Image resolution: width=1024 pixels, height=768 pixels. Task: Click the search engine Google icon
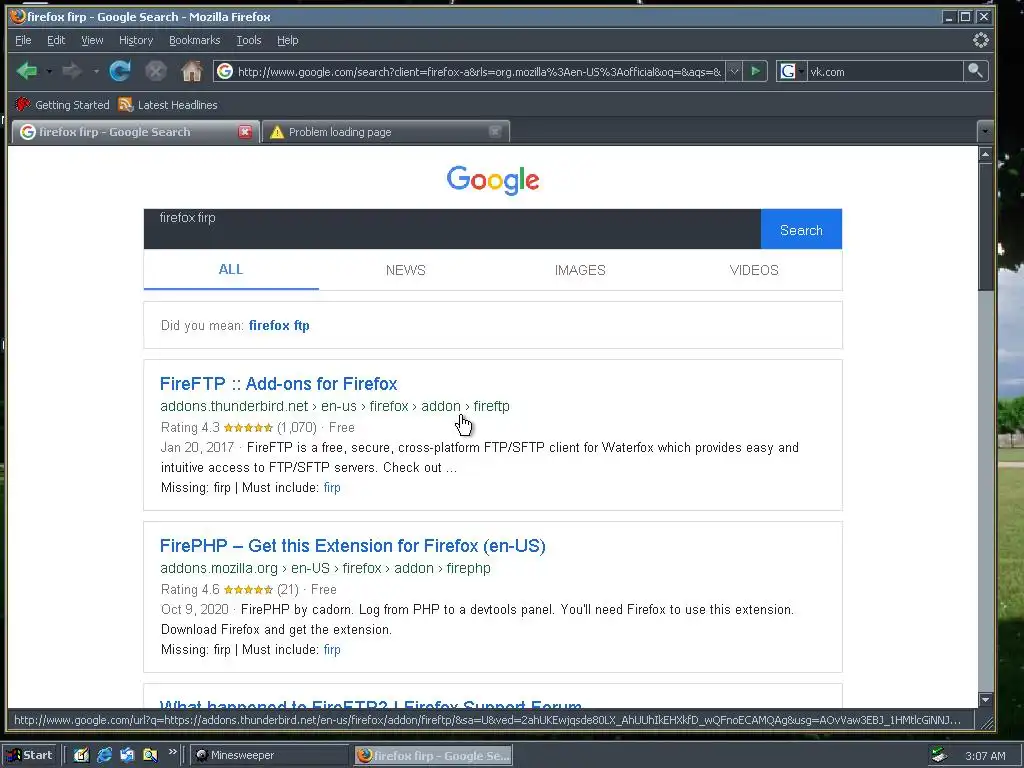[788, 71]
